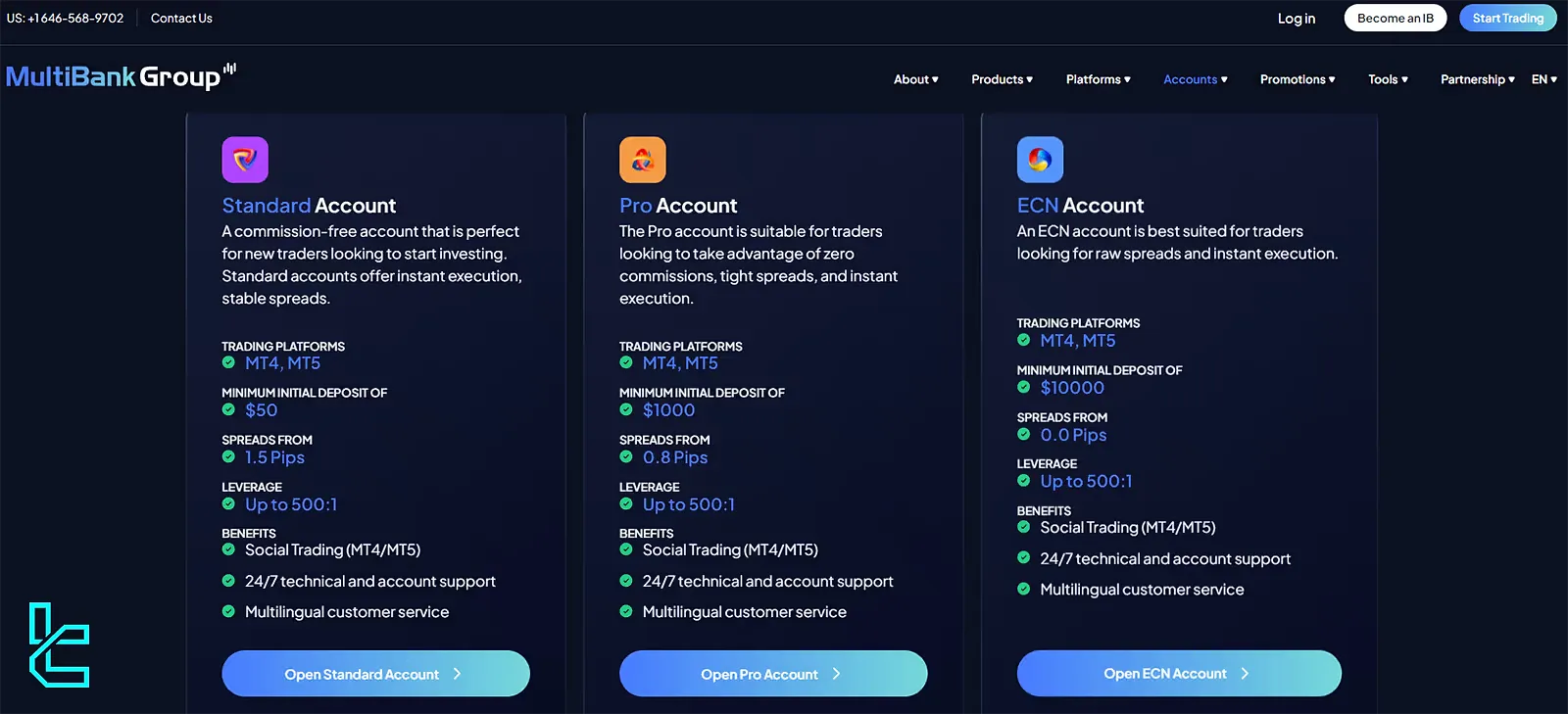Click the $10000 minimum deposit value

(x=1072, y=388)
